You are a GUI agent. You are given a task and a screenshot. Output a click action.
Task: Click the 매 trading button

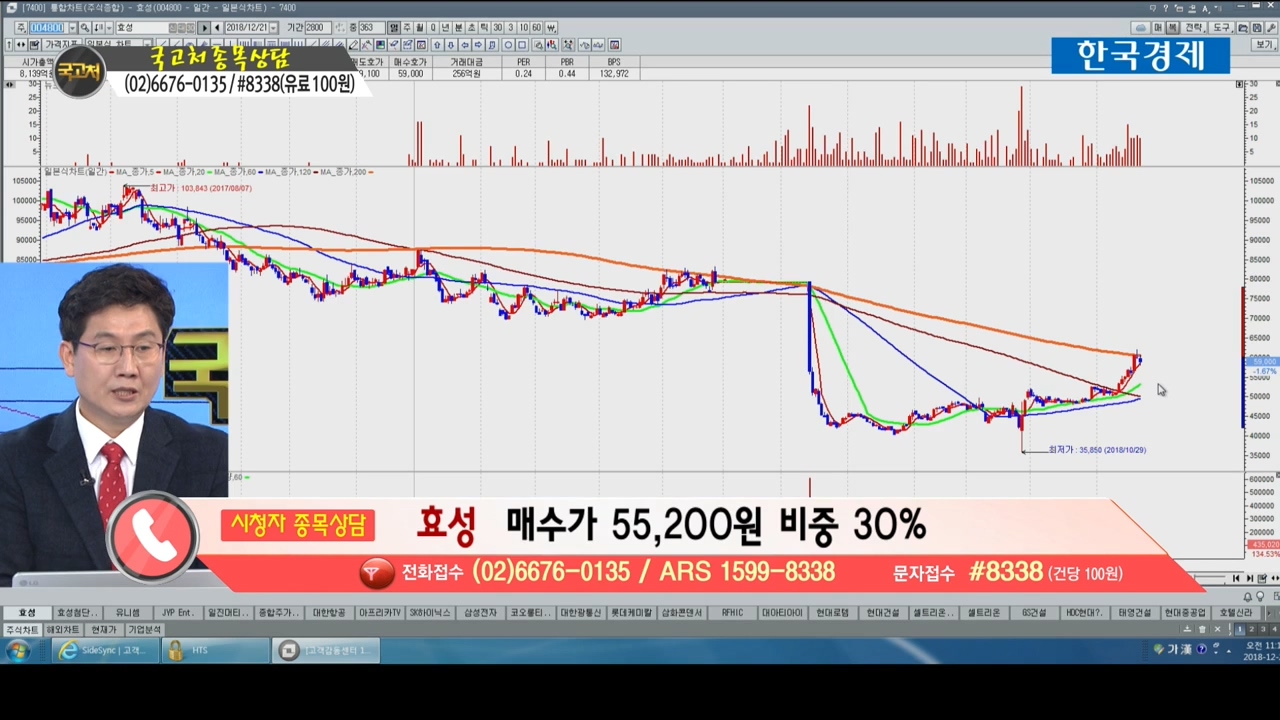click(x=1158, y=28)
